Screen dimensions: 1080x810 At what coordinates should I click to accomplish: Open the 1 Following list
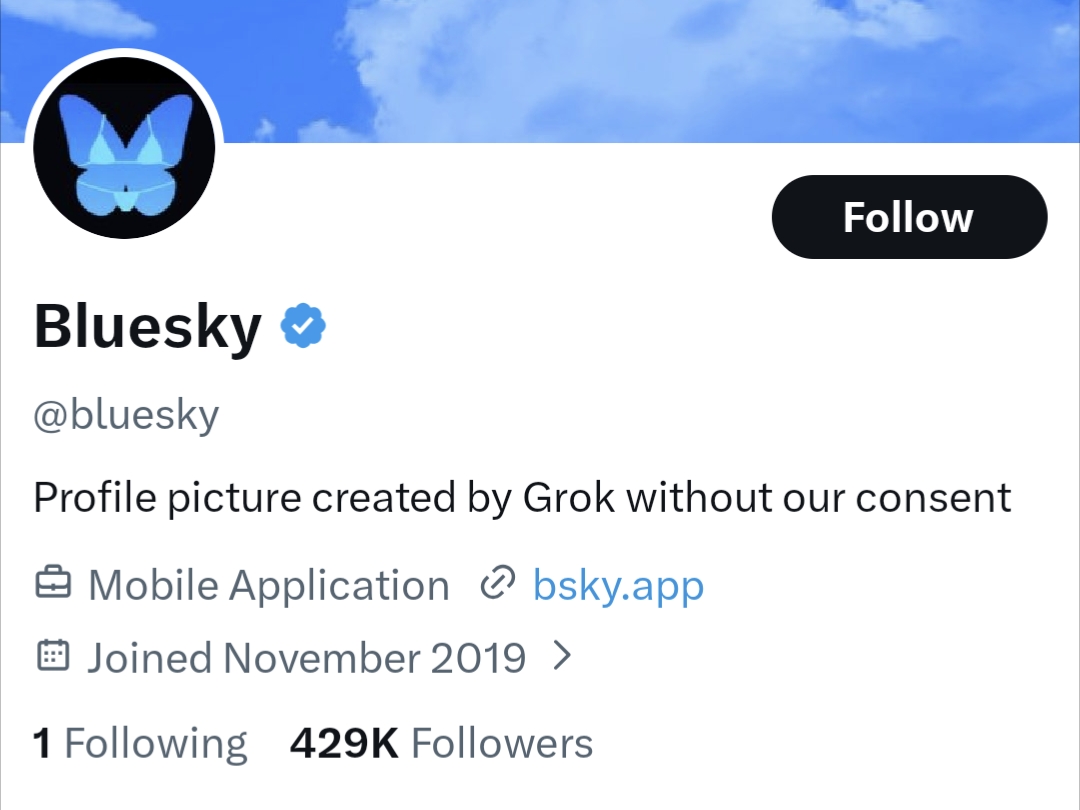(140, 744)
